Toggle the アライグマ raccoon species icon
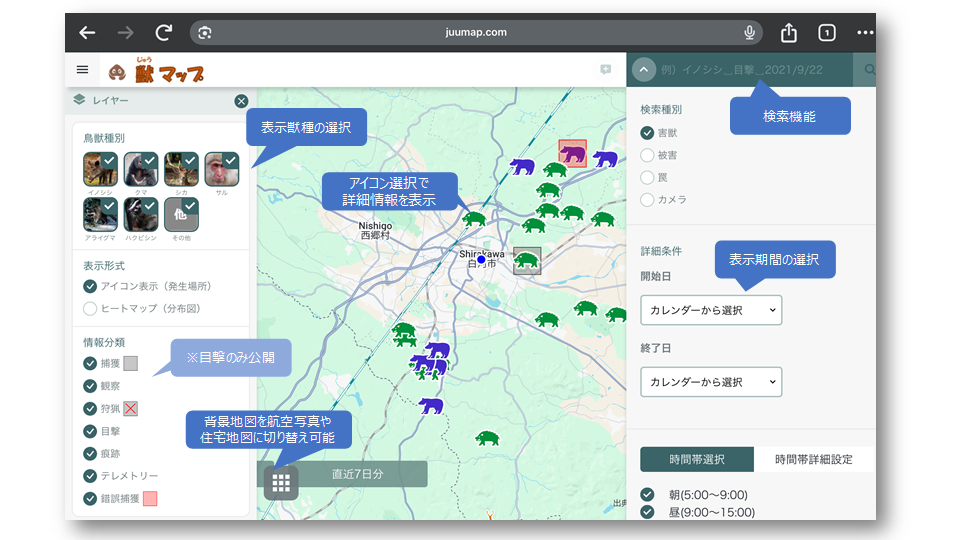960x540 pixels. (x=100, y=214)
